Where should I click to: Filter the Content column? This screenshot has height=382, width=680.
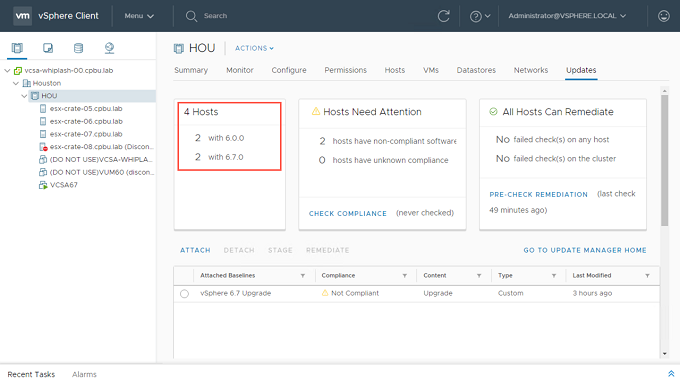[479, 276]
